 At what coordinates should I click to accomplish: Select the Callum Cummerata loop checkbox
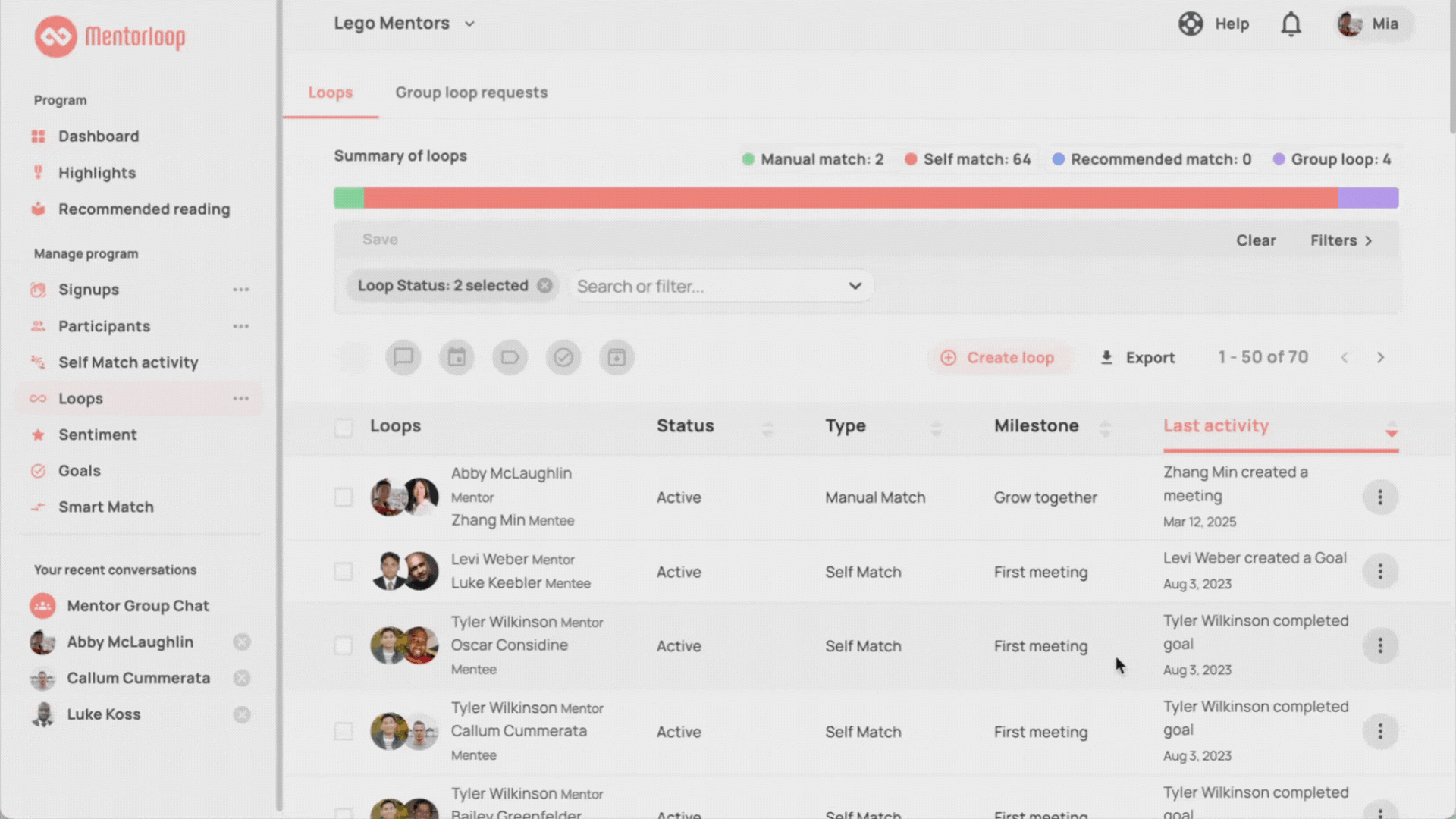pos(344,732)
